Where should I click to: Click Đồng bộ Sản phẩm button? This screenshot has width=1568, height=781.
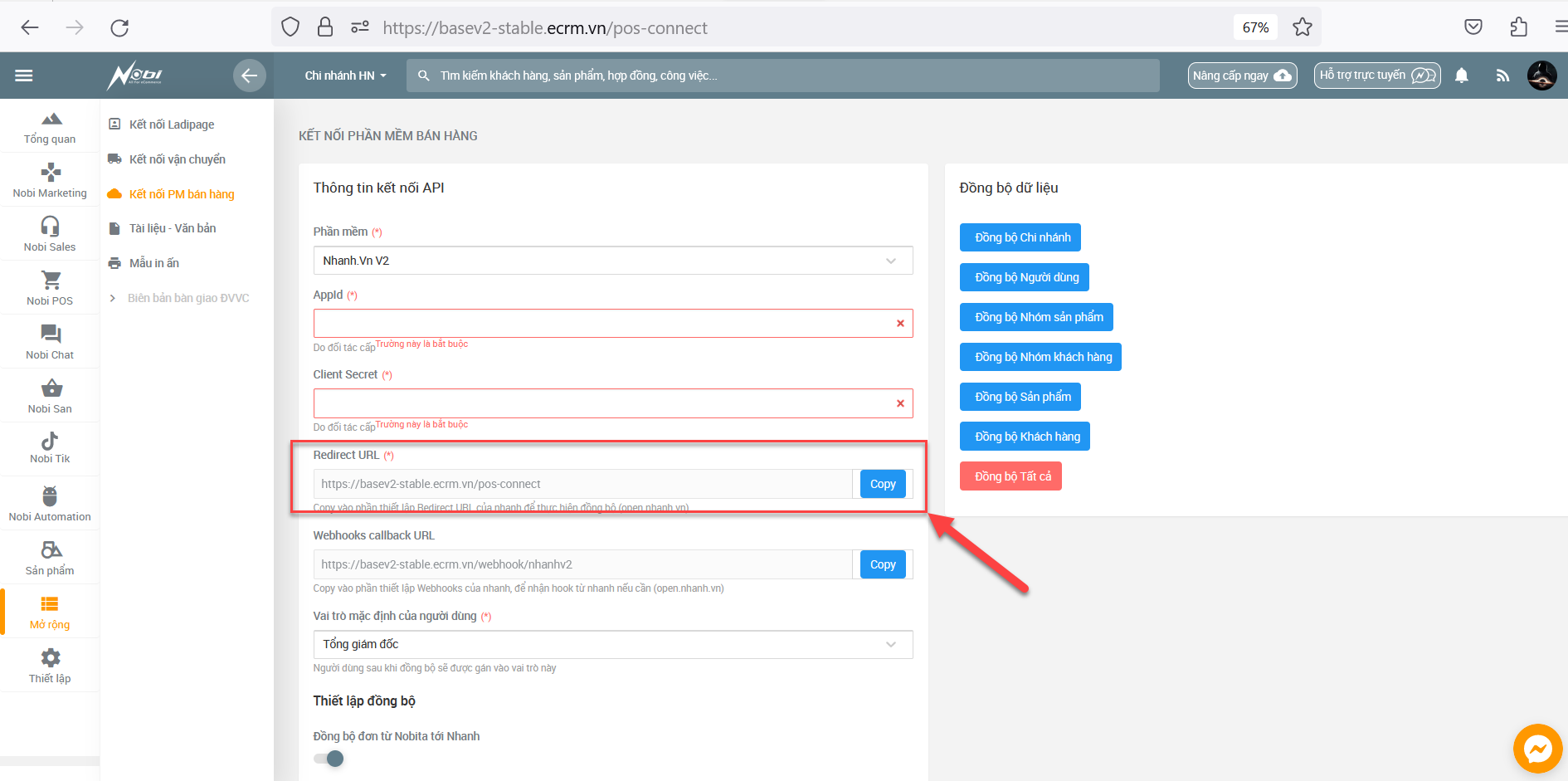point(1020,397)
